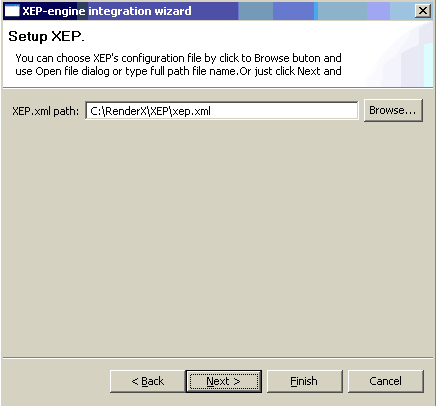This screenshot has width=436, height=406.
Task: Advance the wizard using Next button
Action: pos(223,381)
